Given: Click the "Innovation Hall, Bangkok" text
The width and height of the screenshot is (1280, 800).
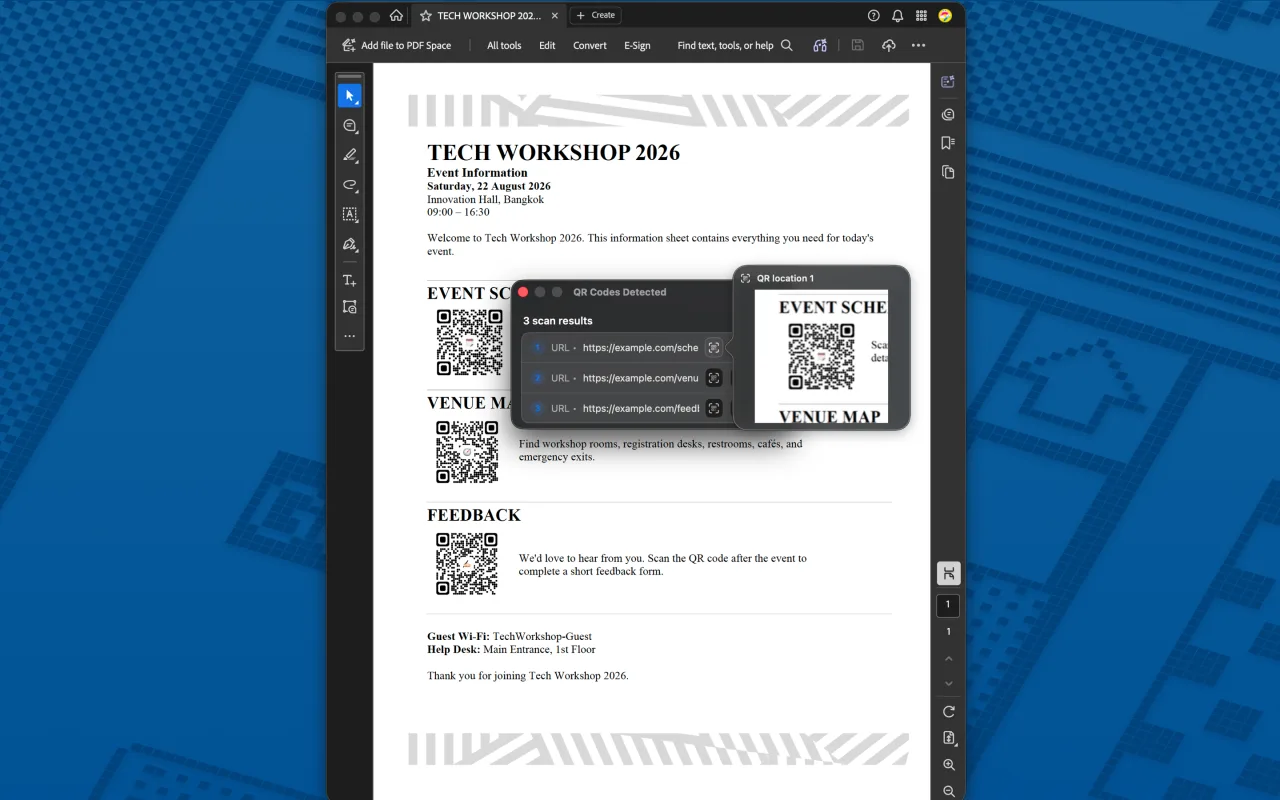Looking at the screenshot, I should (485, 199).
